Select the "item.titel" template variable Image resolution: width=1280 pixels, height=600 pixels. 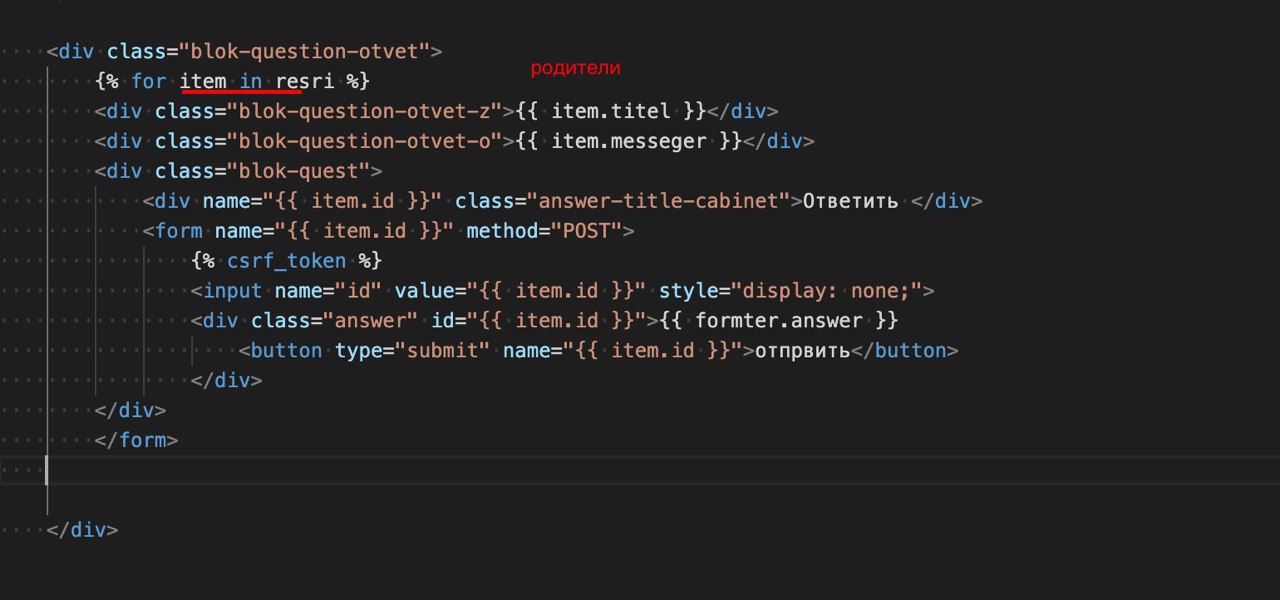(611, 111)
